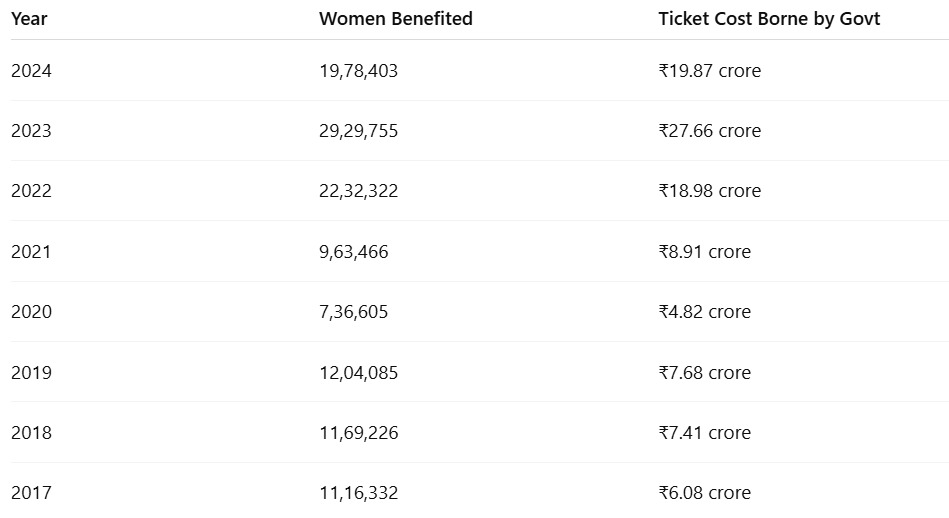Click the Ticket Cost Borne by Govt header
Viewport: 949px width, 518px height.
(x=769, y=19)
